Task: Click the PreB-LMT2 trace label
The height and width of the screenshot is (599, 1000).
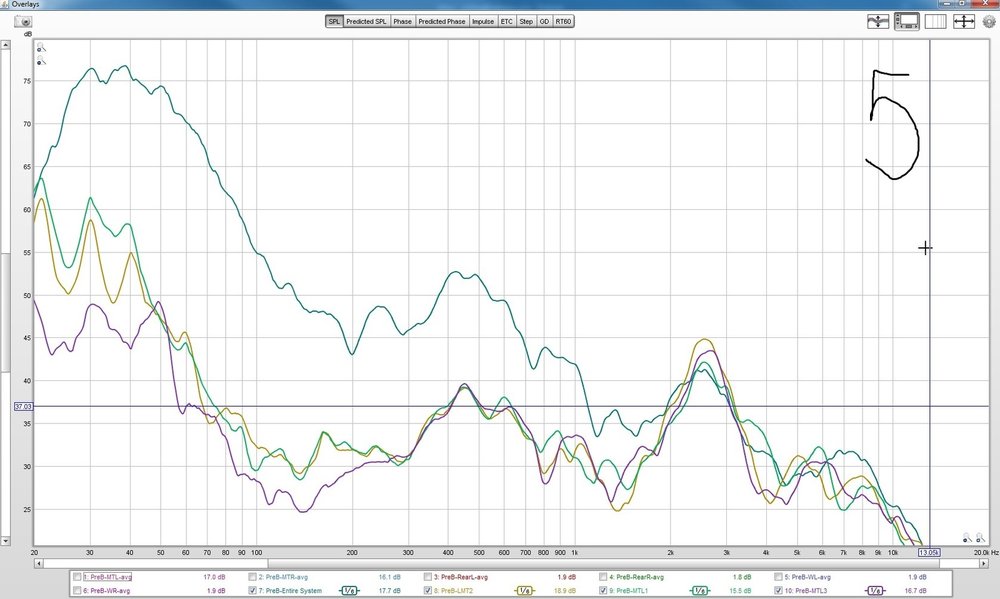Action: coord(453,591)
